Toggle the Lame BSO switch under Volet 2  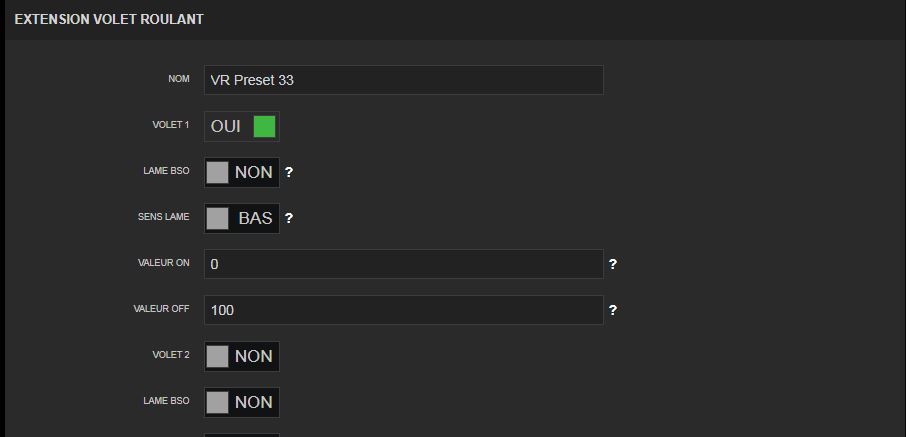[x=242, y=402]
